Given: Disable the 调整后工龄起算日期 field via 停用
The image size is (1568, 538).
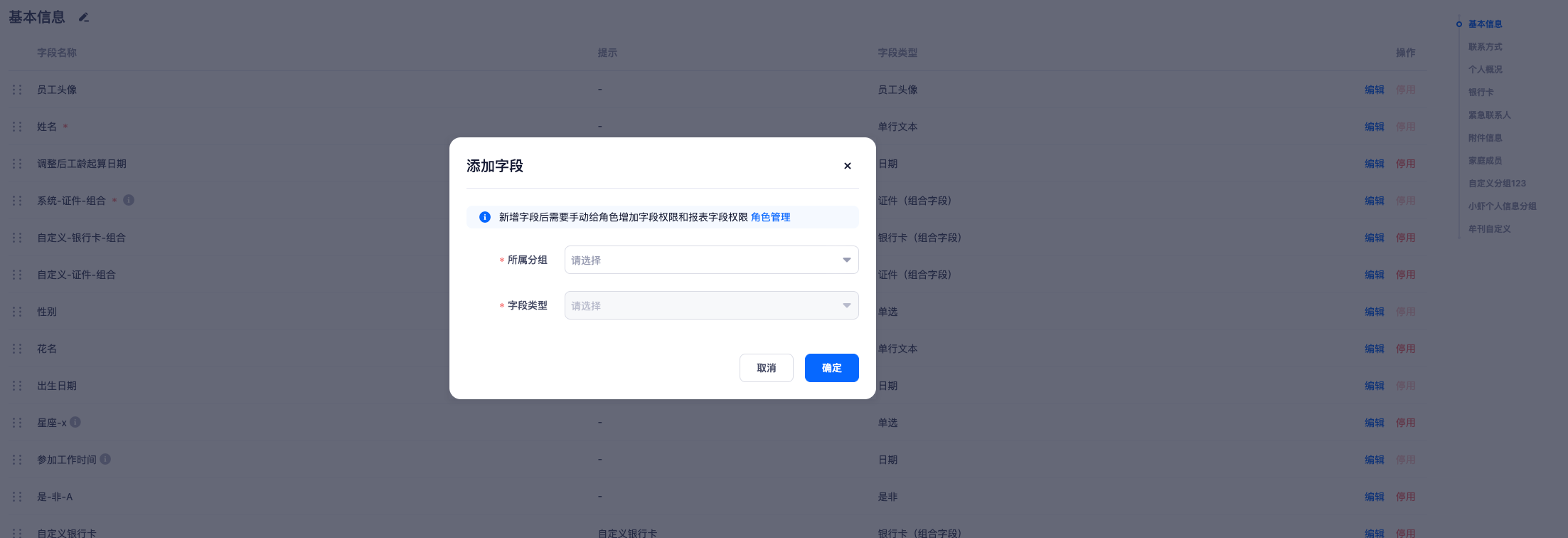Looking at the screenshot, I should pyautogui.click(x=1405, y=164).
